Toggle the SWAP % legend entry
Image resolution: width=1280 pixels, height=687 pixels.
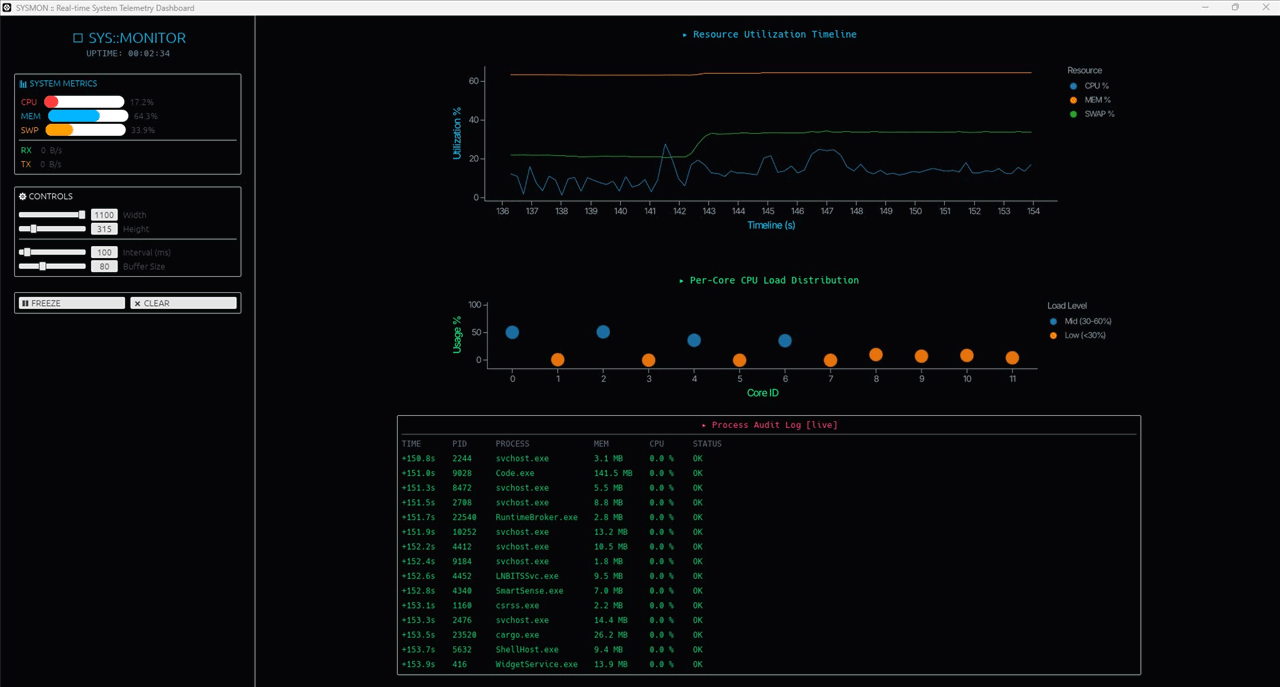coord(1092,114)
